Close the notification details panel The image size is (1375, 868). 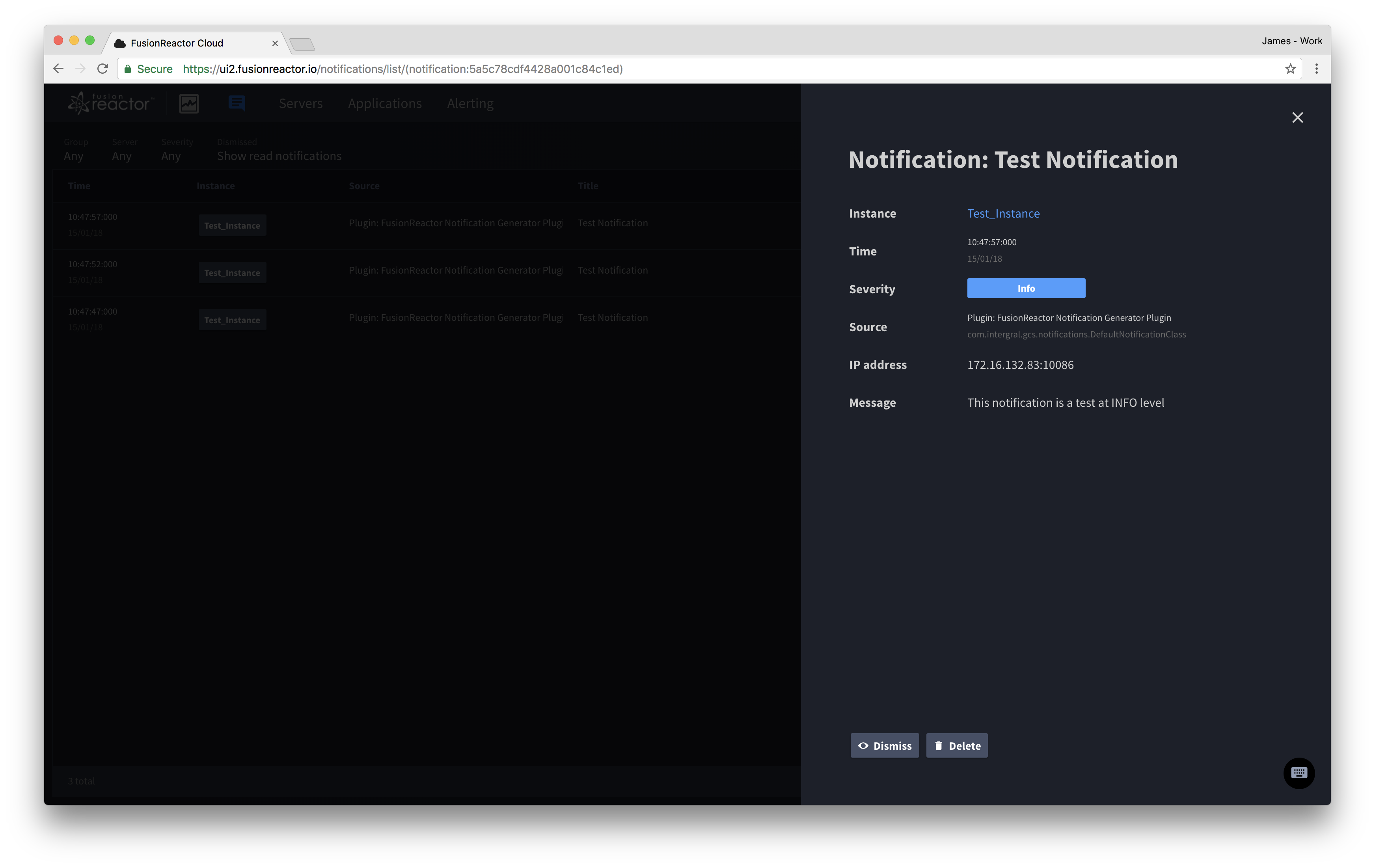[1297, 117]
